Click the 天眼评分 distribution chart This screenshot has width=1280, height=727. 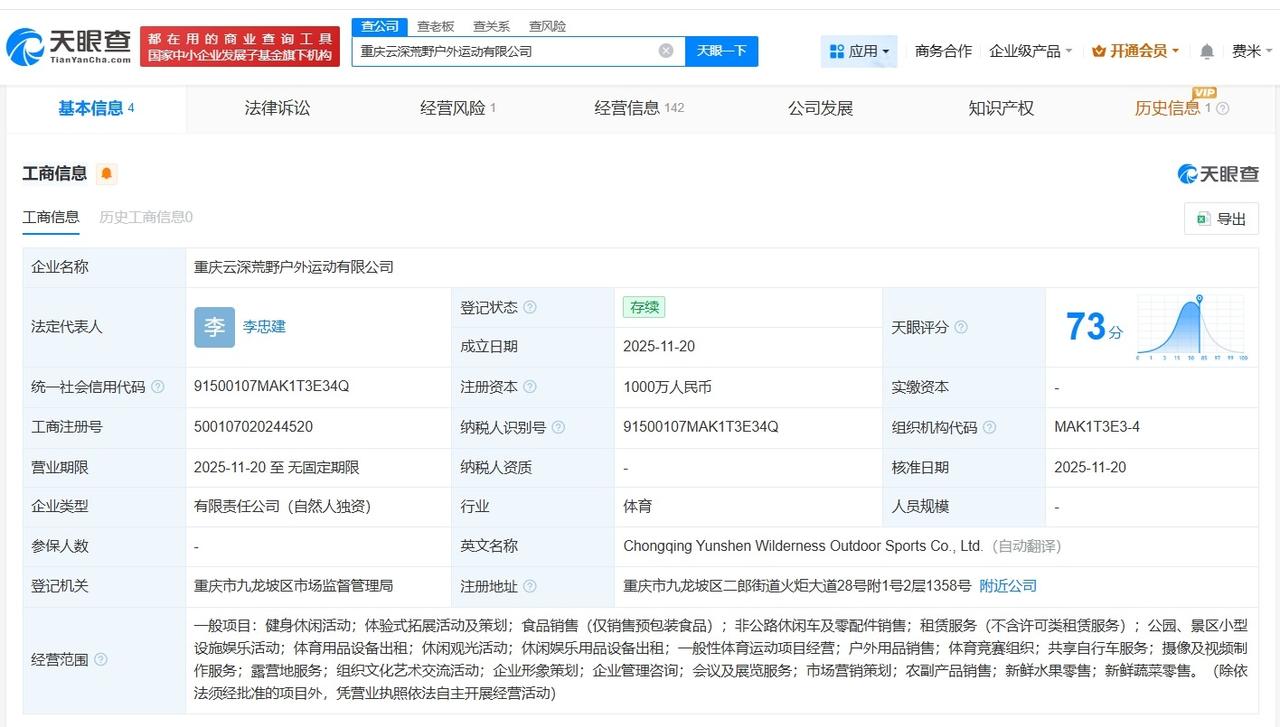(1191, 327)
